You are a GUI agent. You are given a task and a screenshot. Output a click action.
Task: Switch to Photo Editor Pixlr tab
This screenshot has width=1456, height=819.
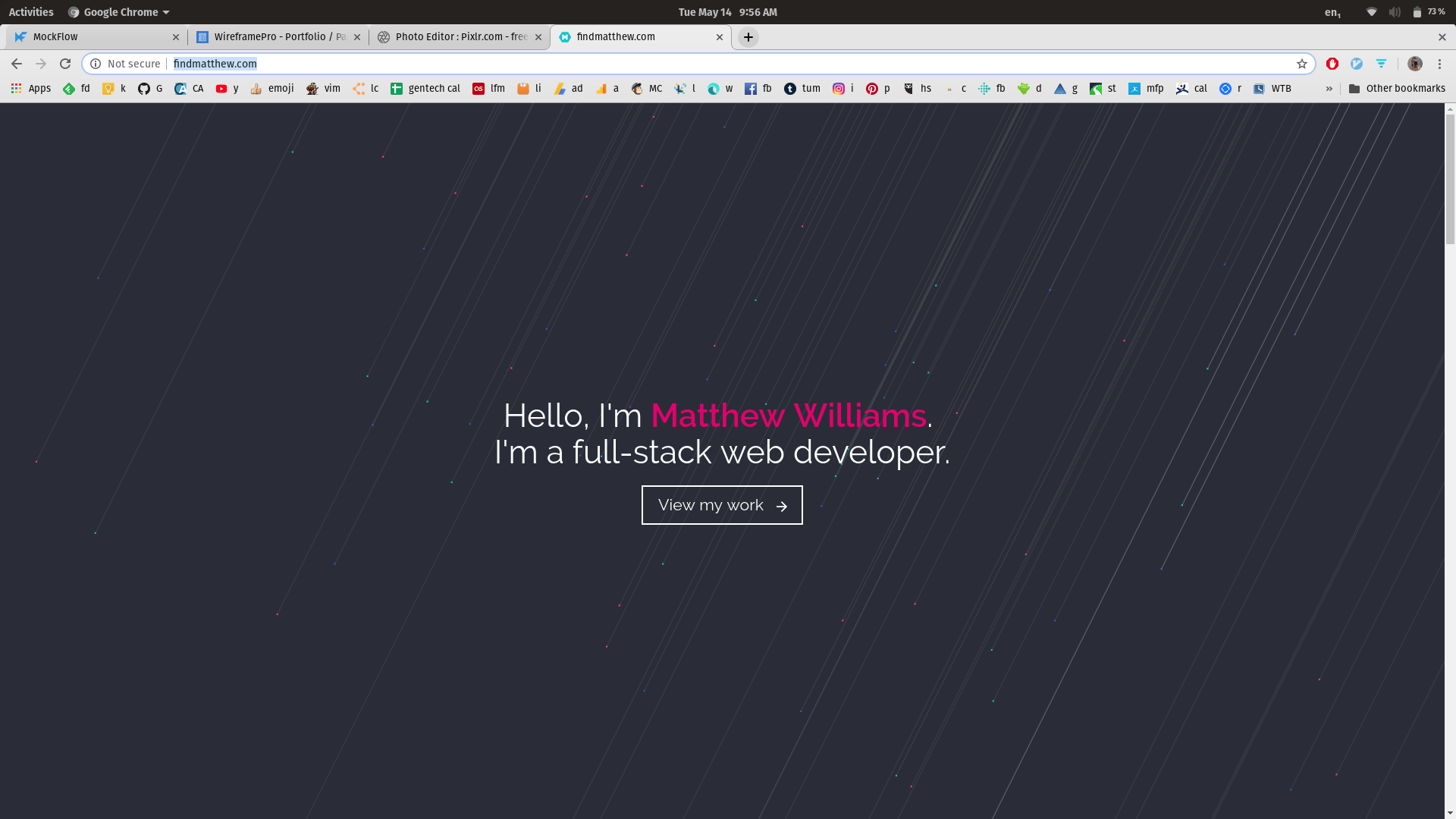(x=455, y=36)
